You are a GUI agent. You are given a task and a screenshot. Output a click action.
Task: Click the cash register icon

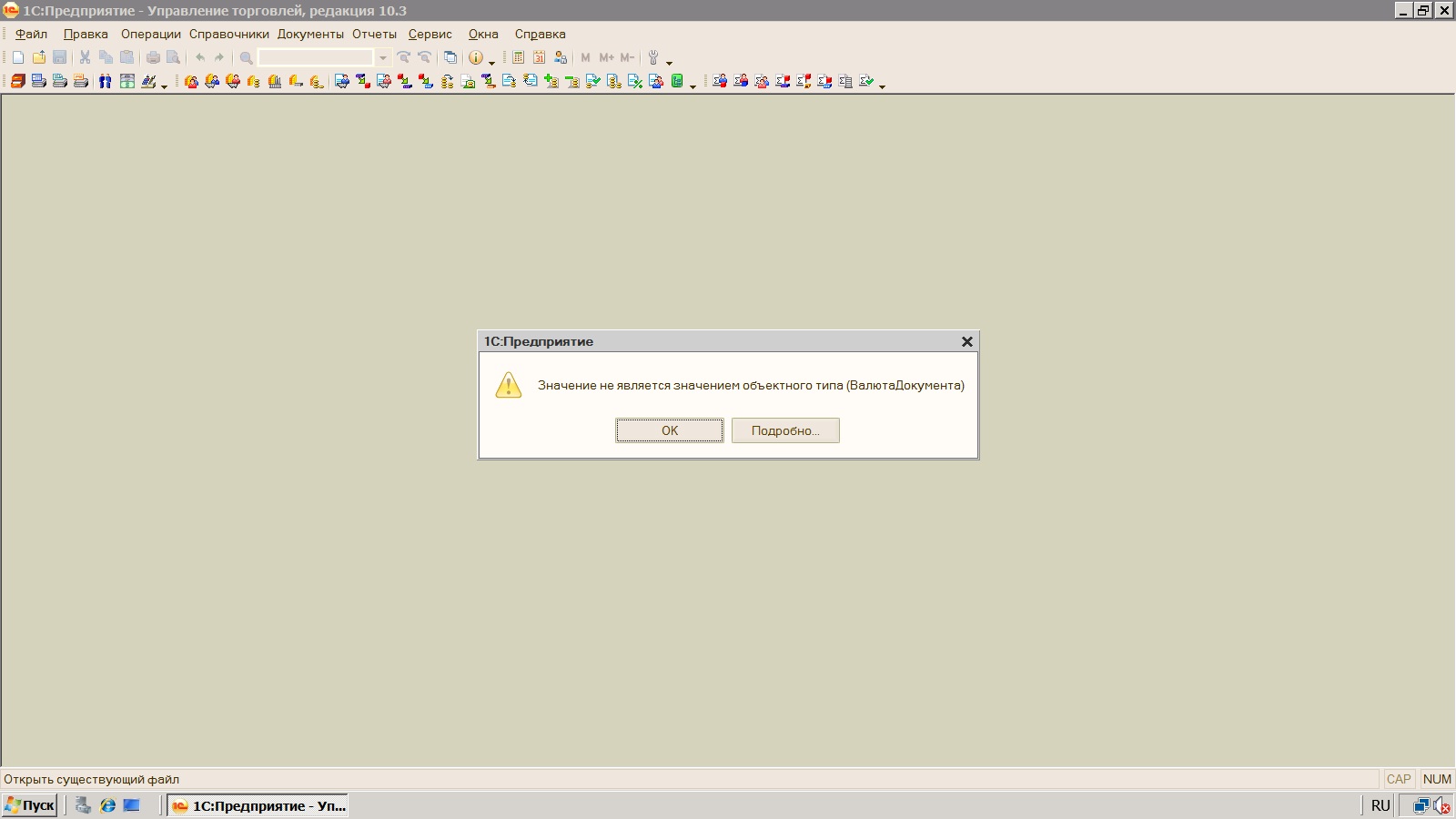click(127, 81)
